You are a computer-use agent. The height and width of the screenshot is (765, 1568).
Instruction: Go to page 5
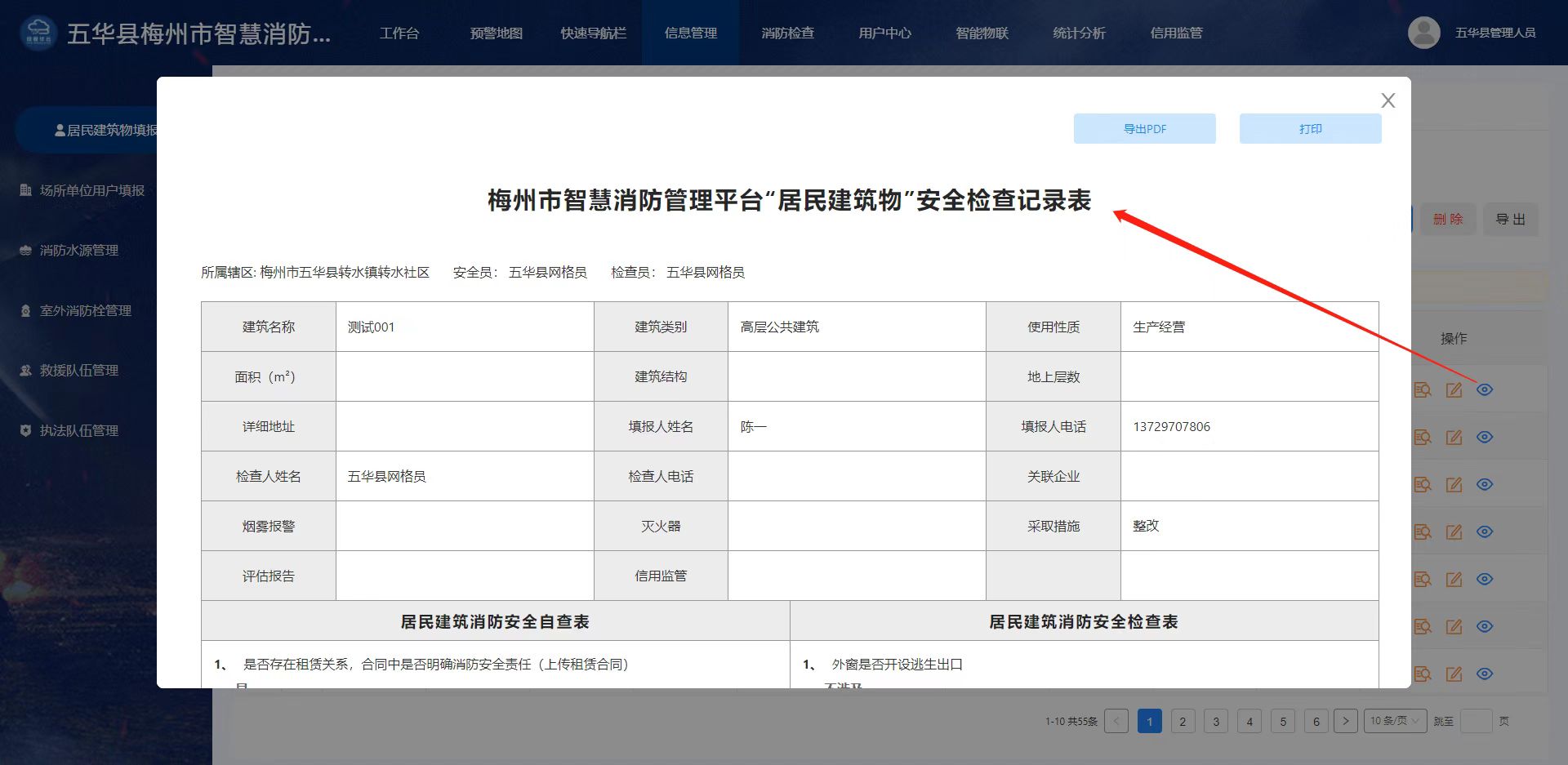click(1283, 721)
